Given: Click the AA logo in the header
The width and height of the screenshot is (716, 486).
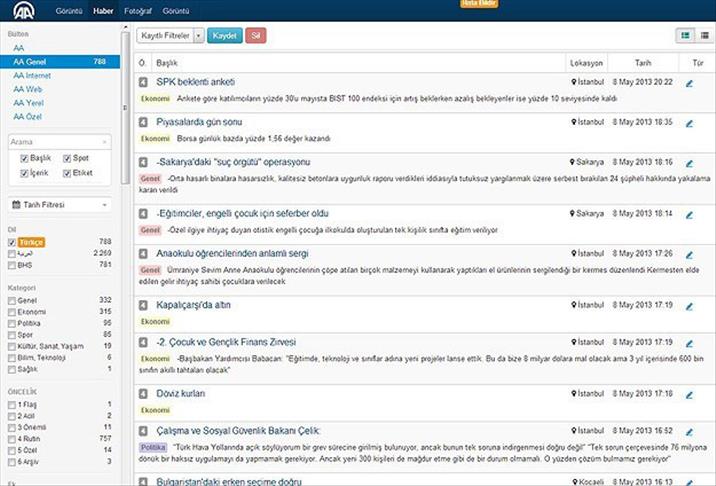Looking at the screenshot, I should tap(21, 11).
